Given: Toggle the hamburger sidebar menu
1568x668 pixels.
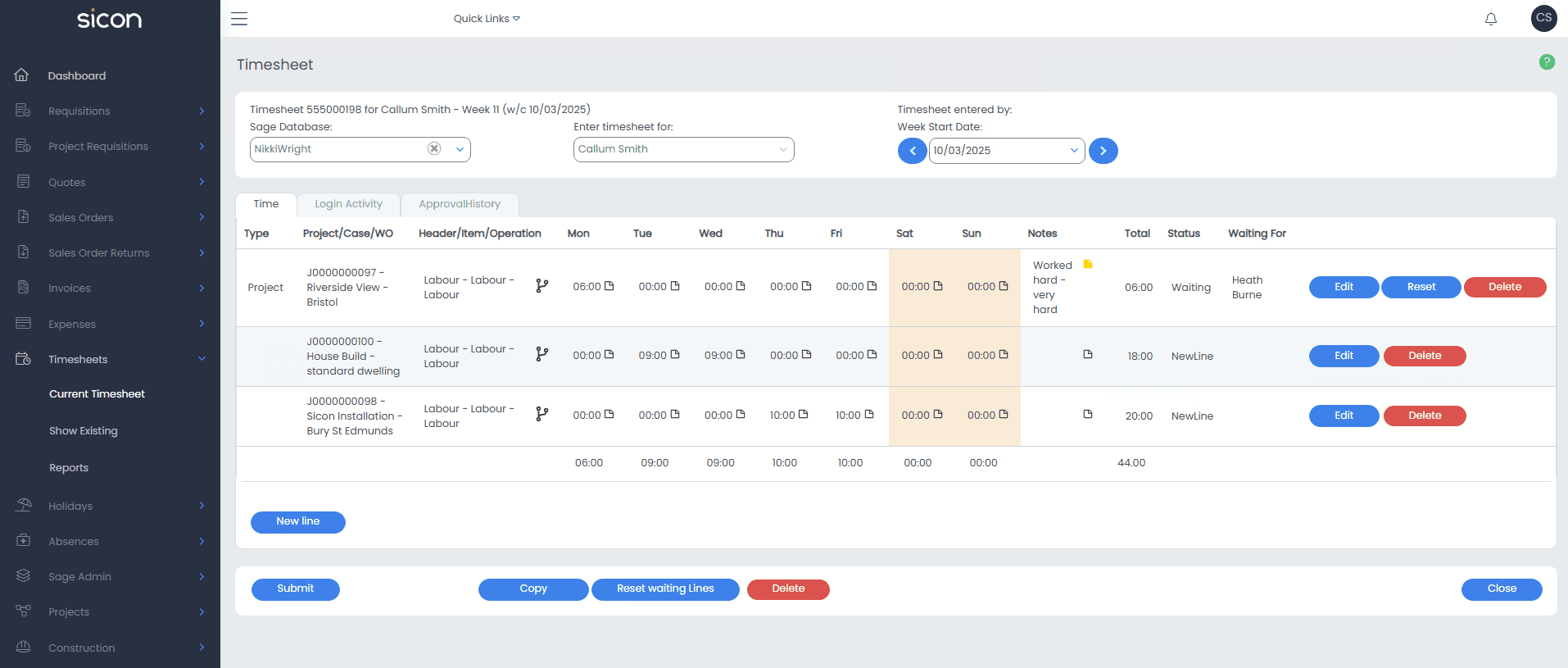Looking at the screenshot, I should point(239,19).
